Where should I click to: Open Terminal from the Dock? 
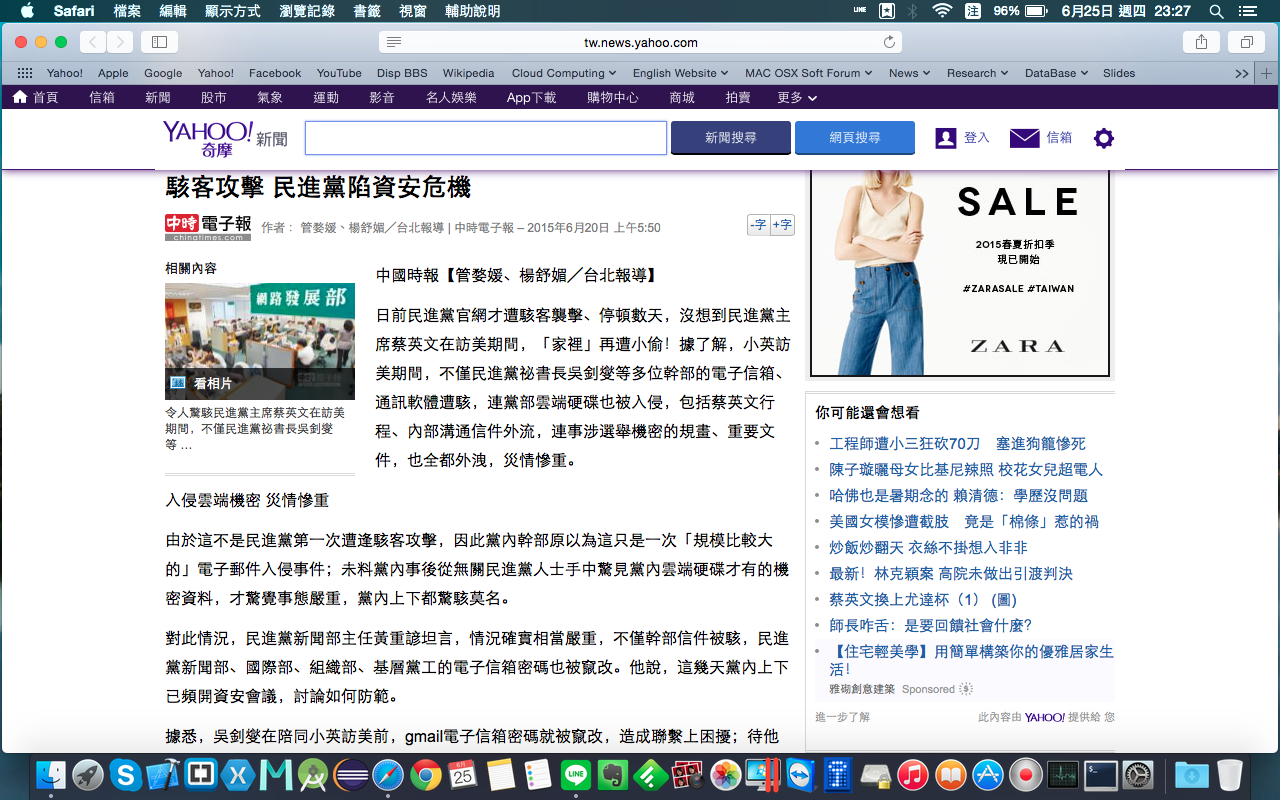1101,775
